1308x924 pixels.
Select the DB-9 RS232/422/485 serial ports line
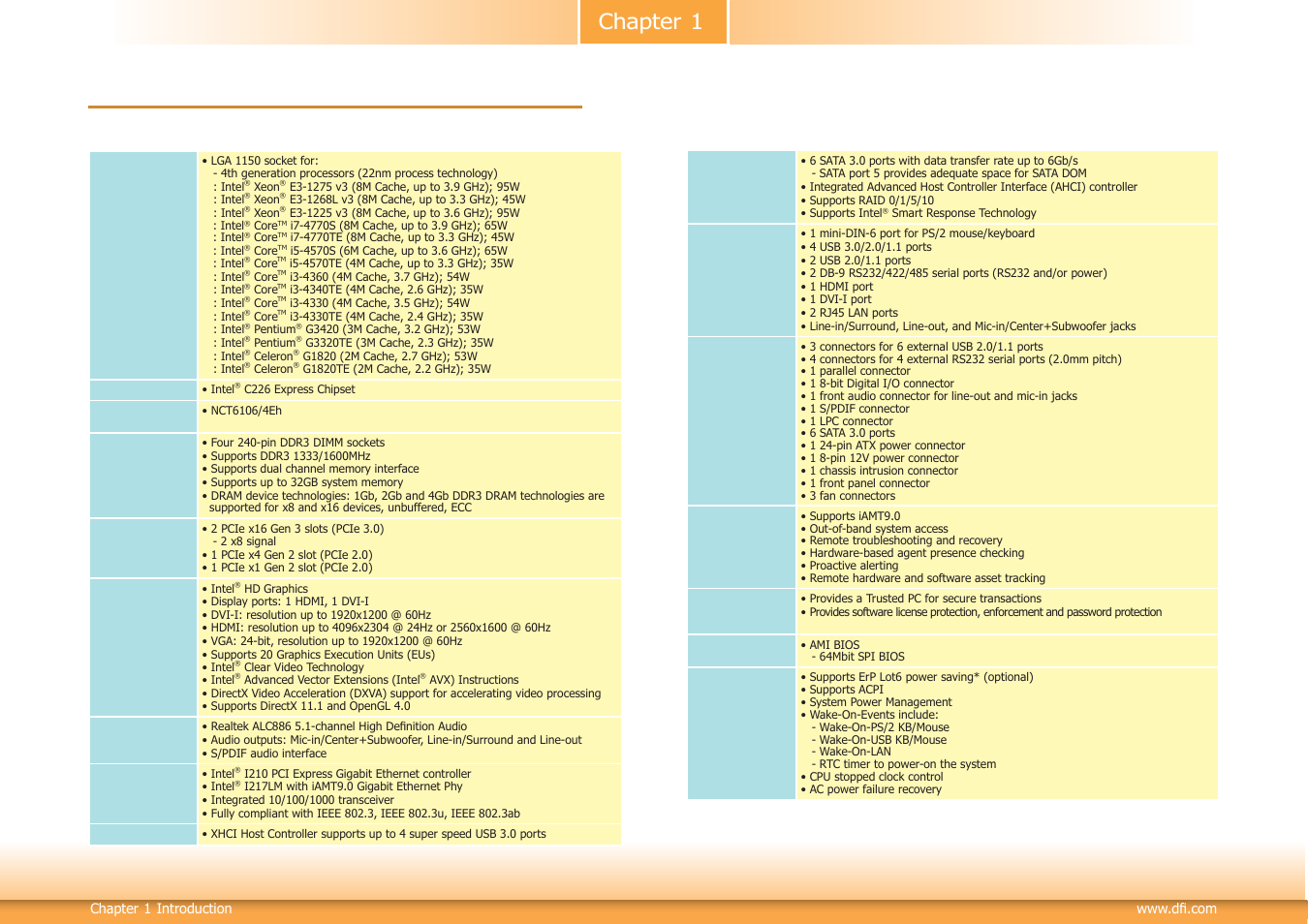(953, 273)
